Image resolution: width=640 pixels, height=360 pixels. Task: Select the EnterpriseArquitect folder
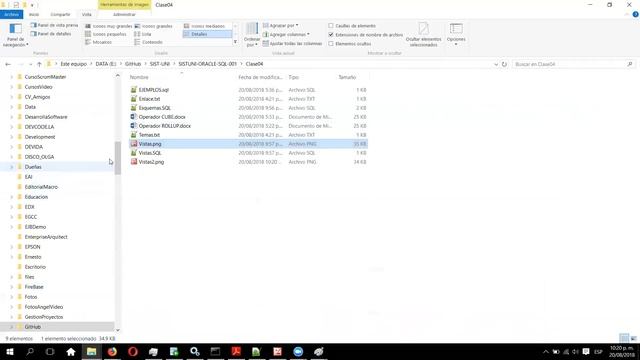click(x=46, y=237)
